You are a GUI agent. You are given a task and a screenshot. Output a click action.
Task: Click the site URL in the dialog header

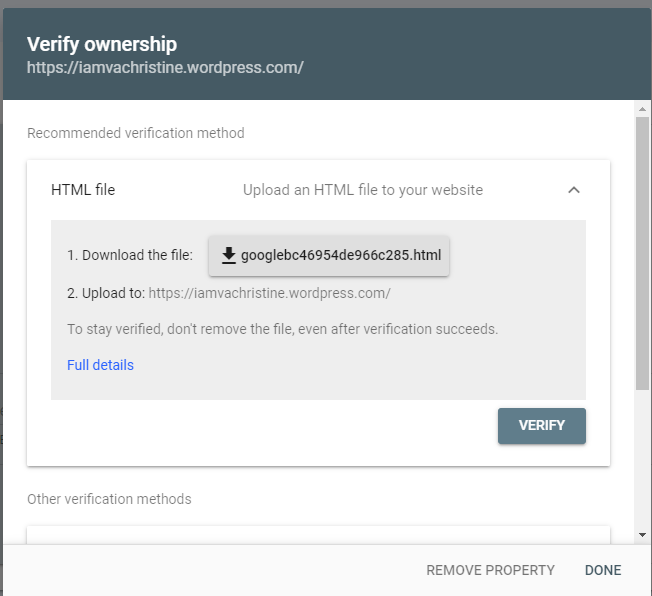[x=165, y=68]
